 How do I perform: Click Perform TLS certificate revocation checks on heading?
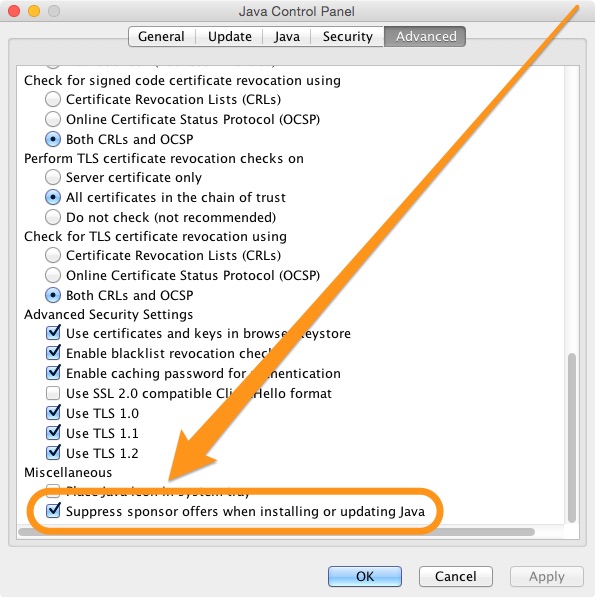164,158
